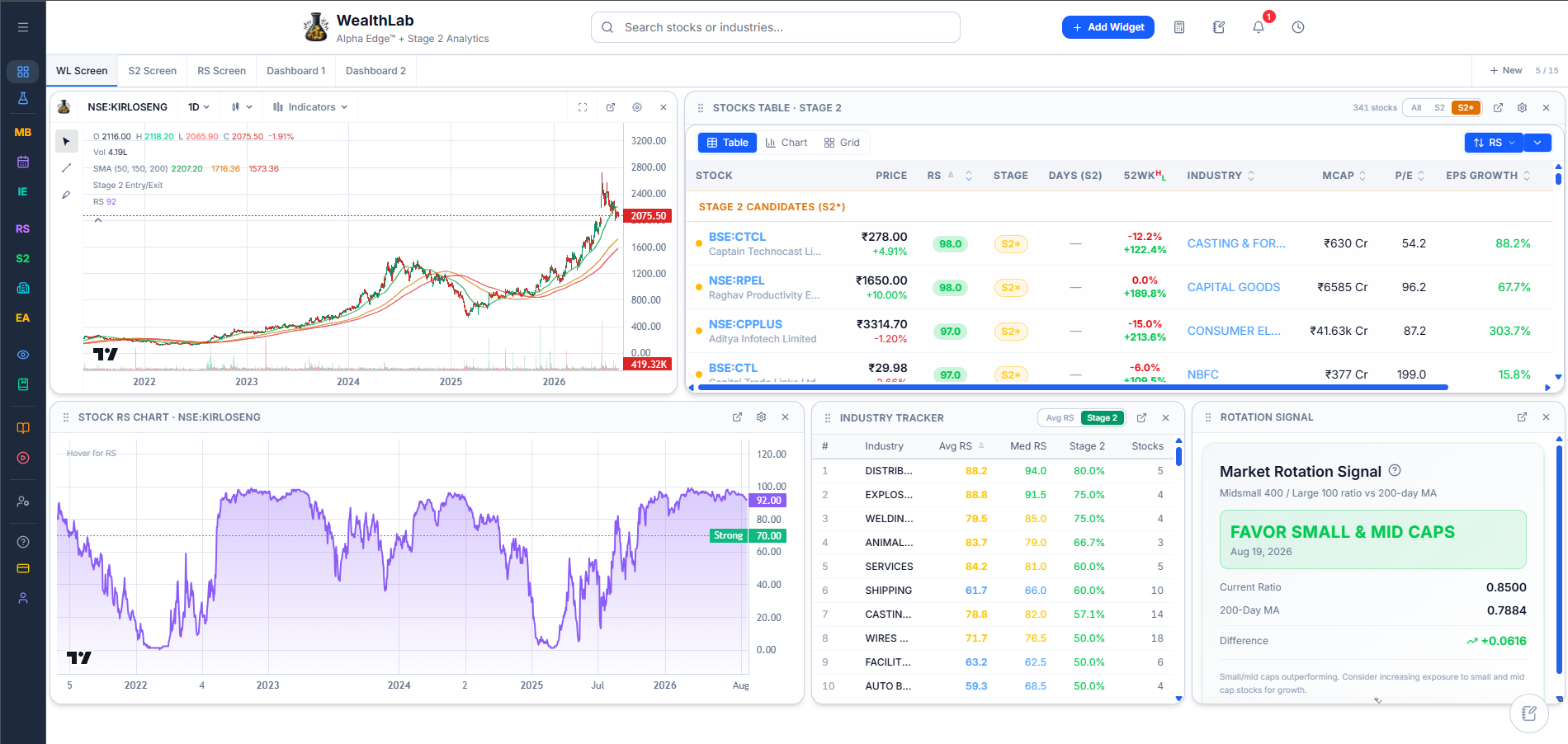Open the EA section in the sidebar

[x=23, y=318]
